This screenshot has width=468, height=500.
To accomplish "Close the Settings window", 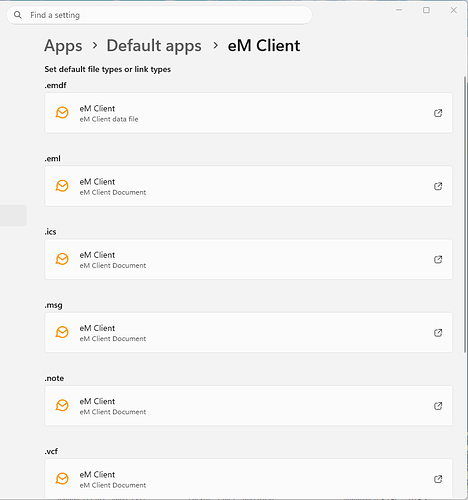I will click(x=454, y=10).
